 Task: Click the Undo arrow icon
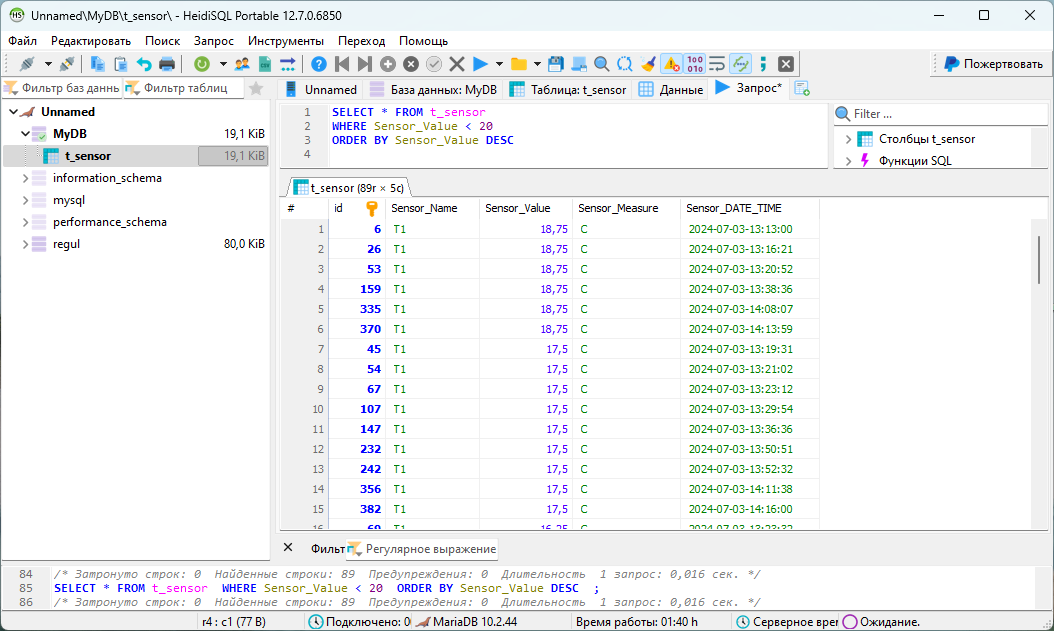click(x=144, y=64)
